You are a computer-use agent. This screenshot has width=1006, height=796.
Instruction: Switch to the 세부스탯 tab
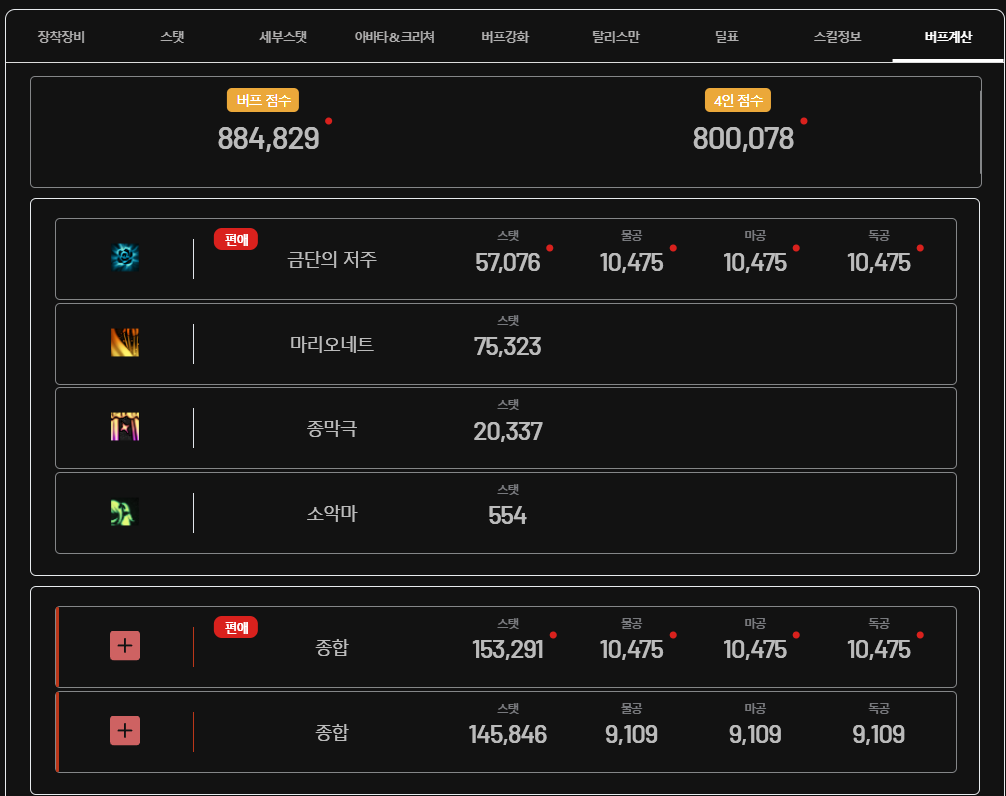coord(283,37)
